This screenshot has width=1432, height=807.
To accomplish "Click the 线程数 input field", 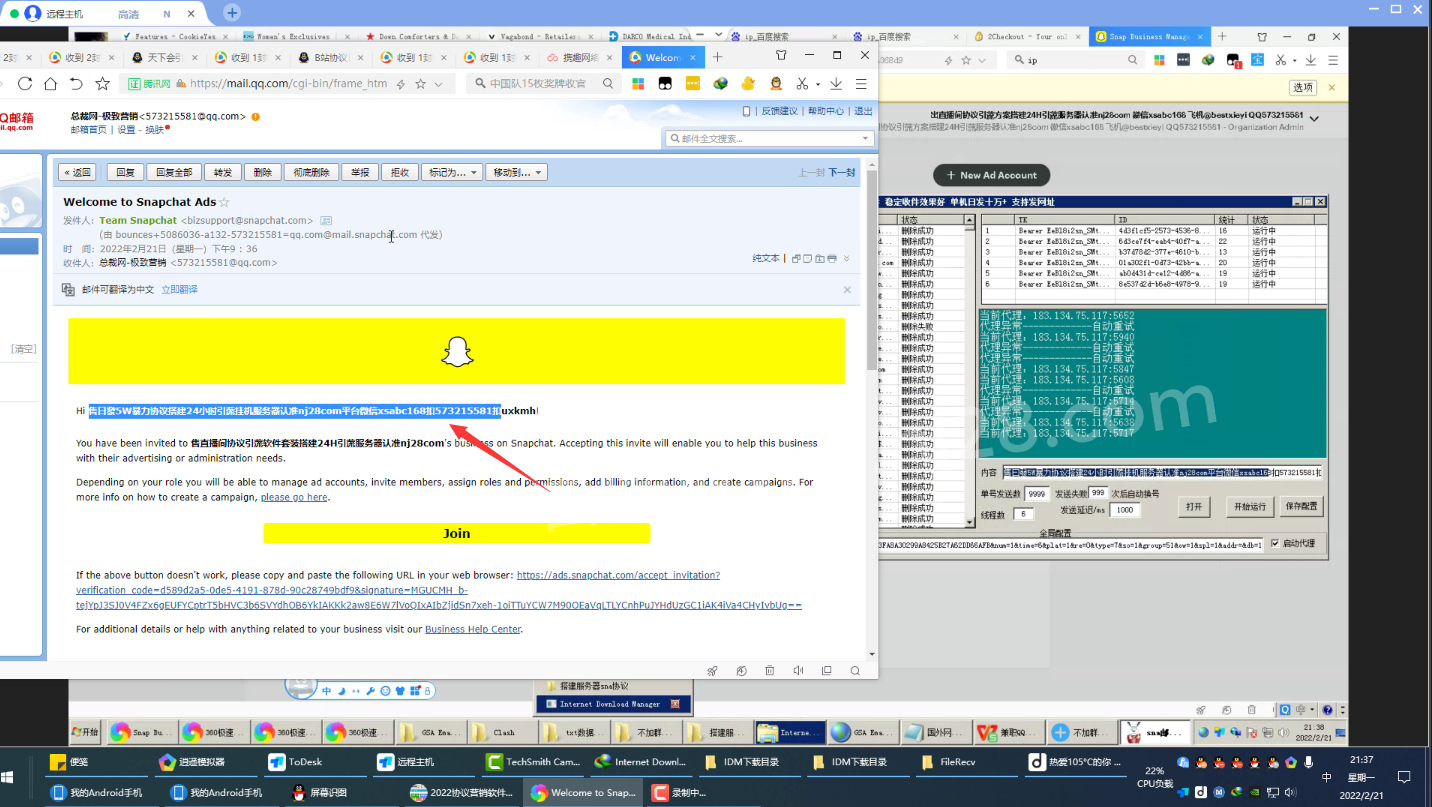I will (x=1023, y=514).
